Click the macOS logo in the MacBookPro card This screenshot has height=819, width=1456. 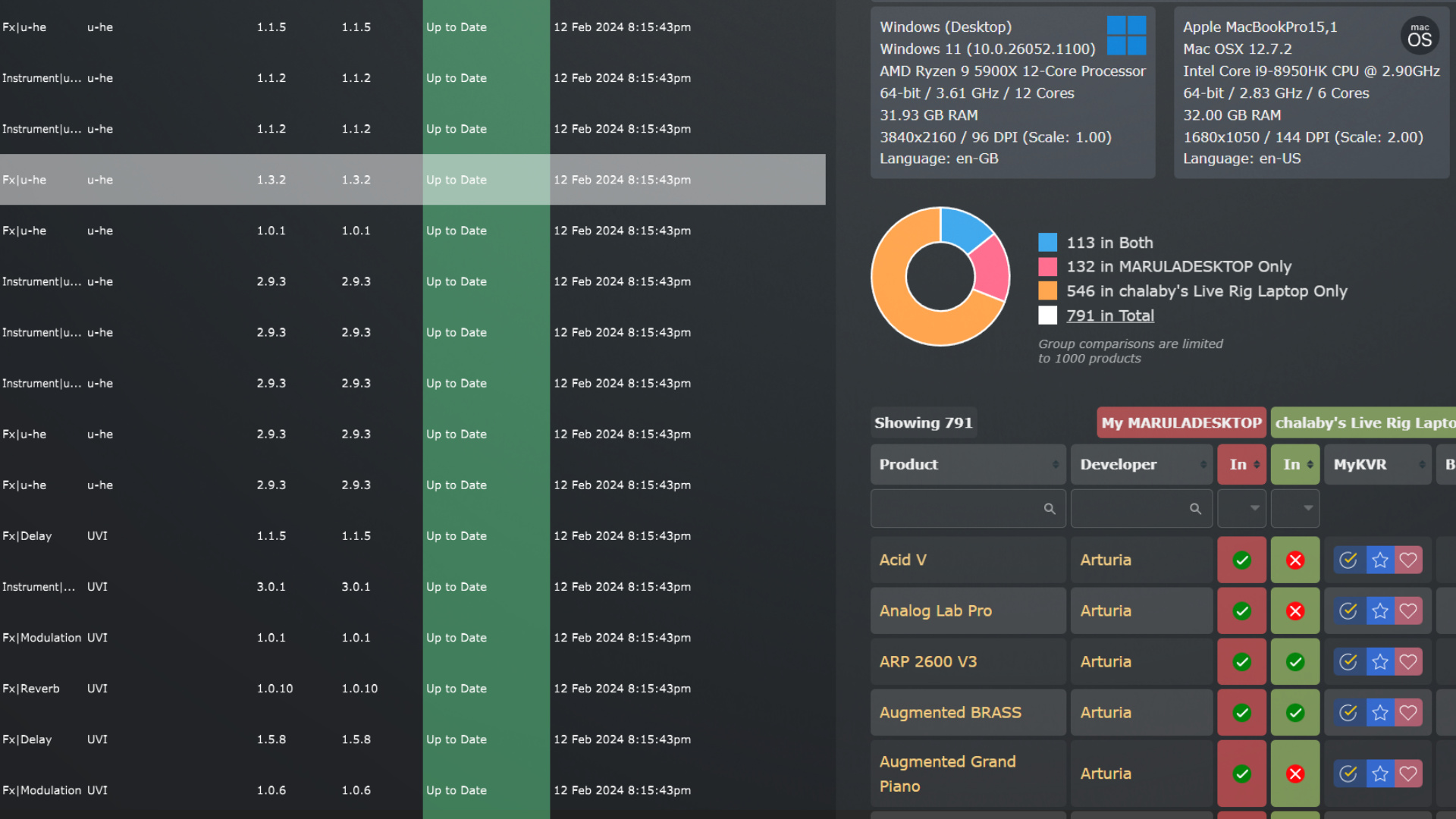click(1420, 36)
